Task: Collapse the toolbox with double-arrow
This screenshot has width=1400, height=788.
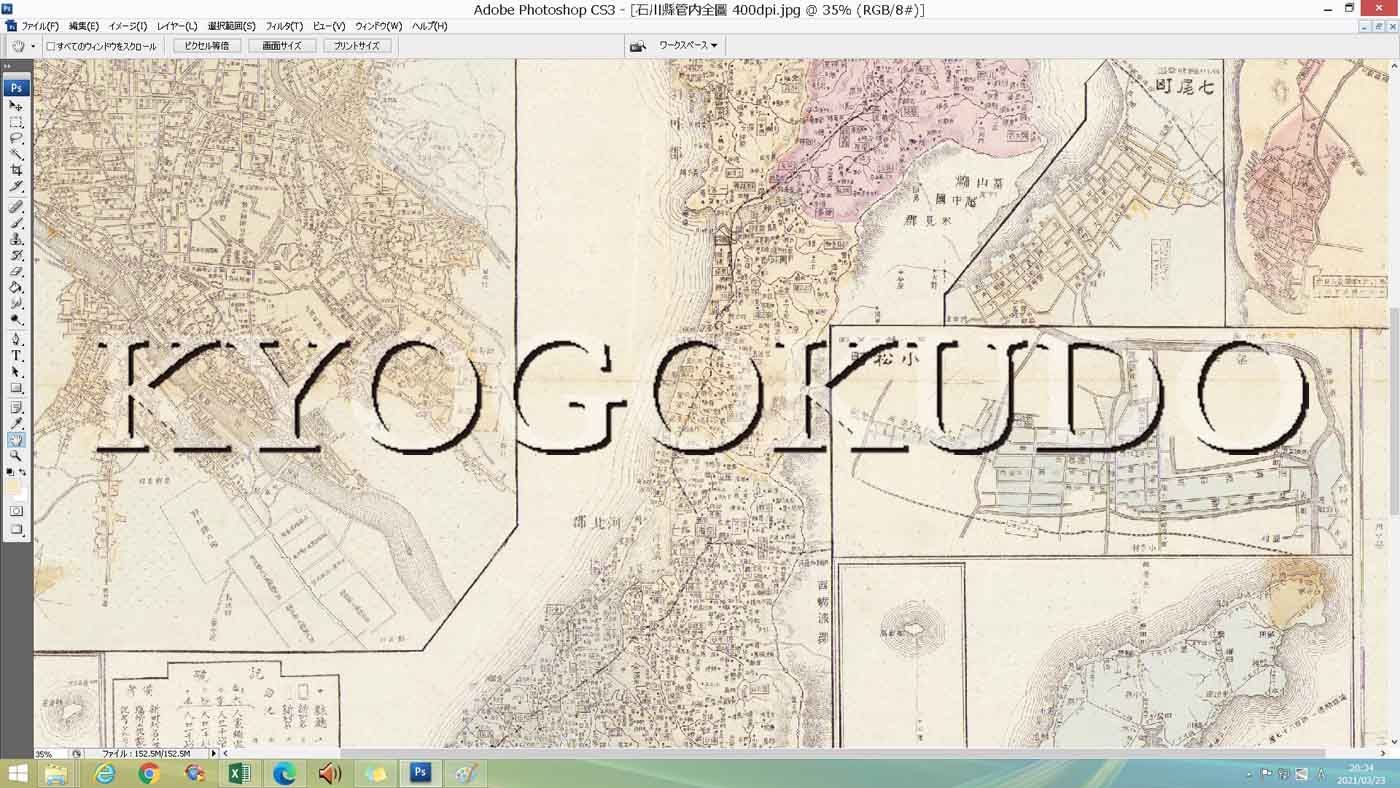Action: point(8,67)
